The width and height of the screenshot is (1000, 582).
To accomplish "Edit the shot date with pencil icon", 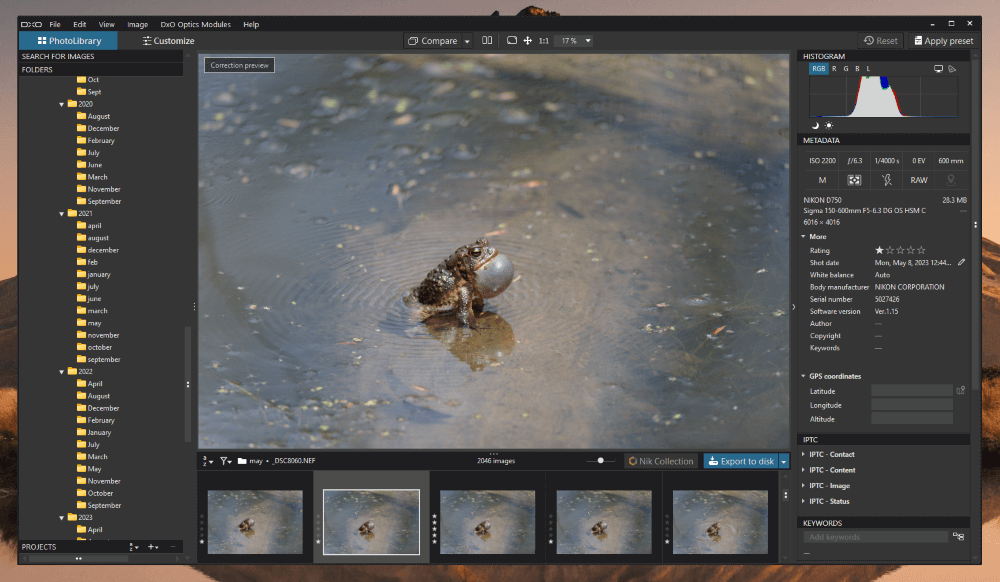I will [x=961, y=262].
